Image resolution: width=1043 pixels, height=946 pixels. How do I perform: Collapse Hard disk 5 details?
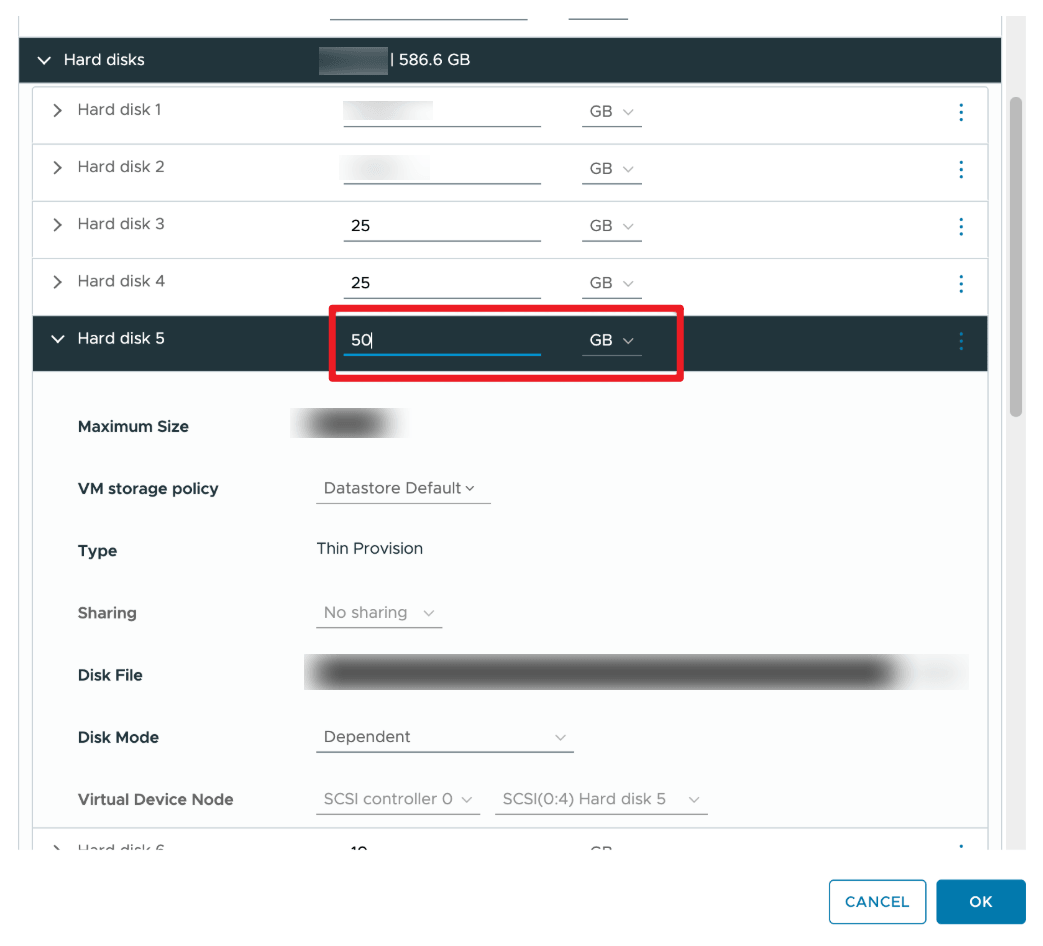(58, 339)
